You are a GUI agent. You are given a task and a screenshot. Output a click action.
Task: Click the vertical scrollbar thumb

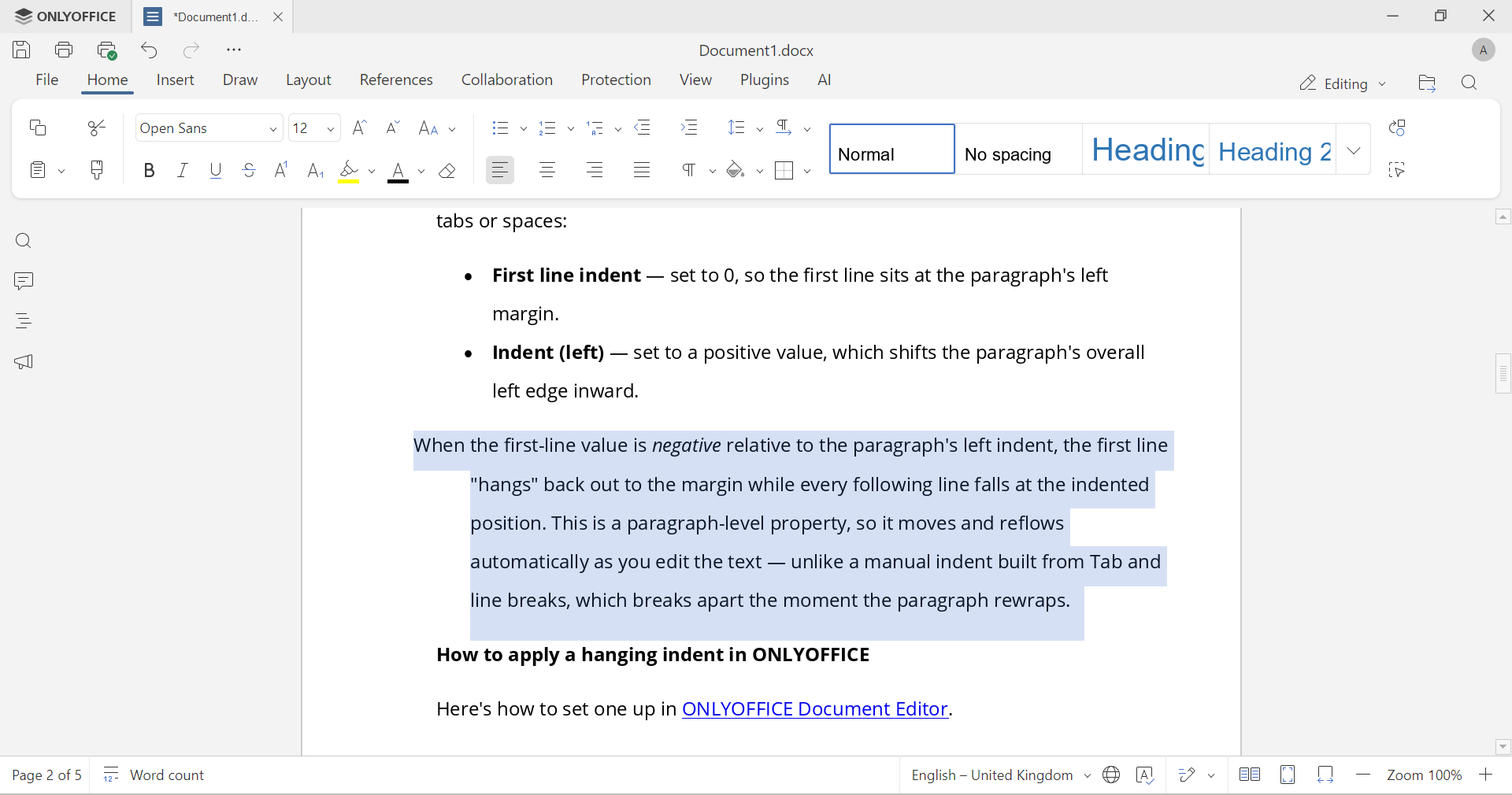click(x=1503, y=373)
